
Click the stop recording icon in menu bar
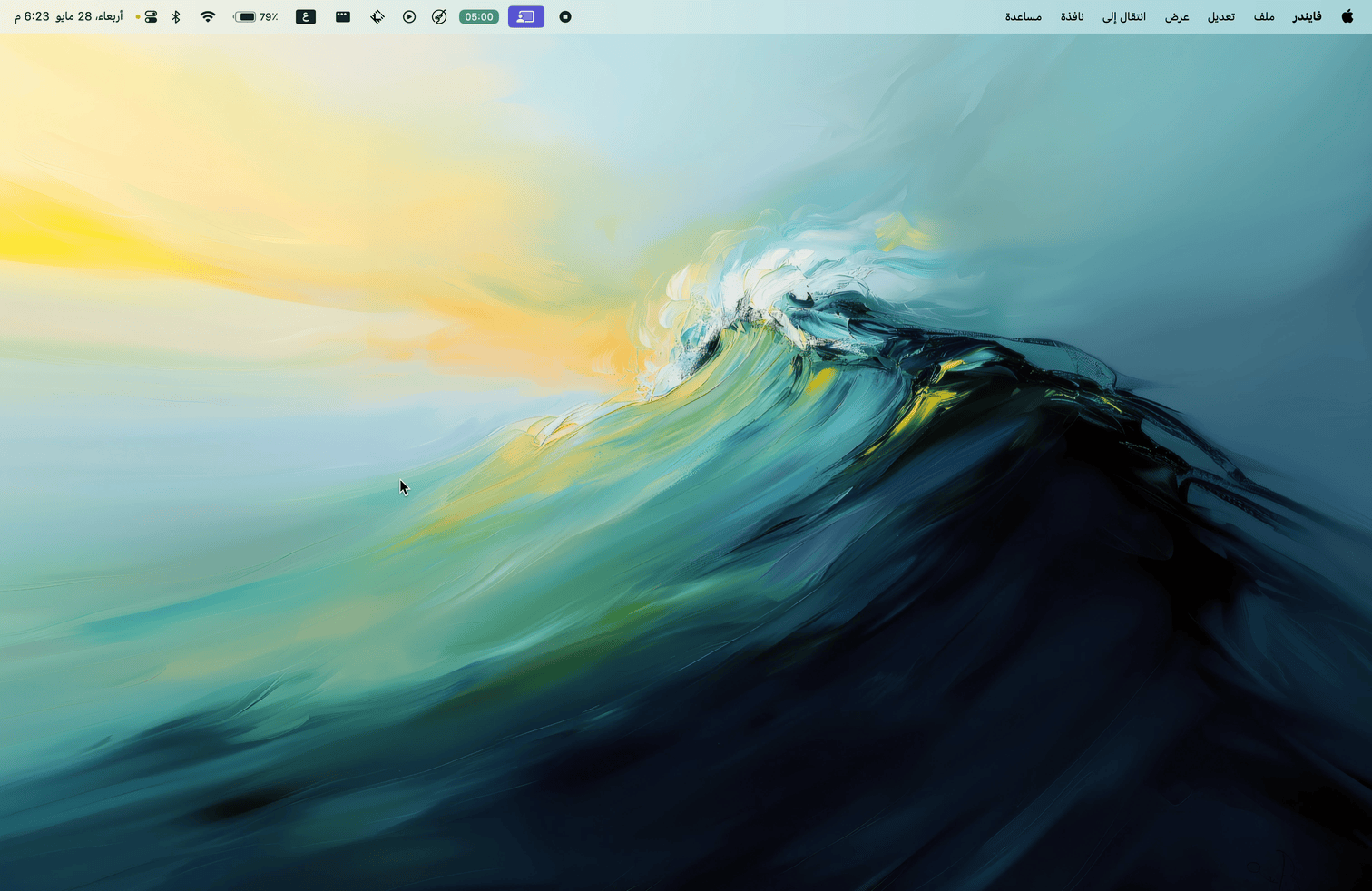pos(565,16)
